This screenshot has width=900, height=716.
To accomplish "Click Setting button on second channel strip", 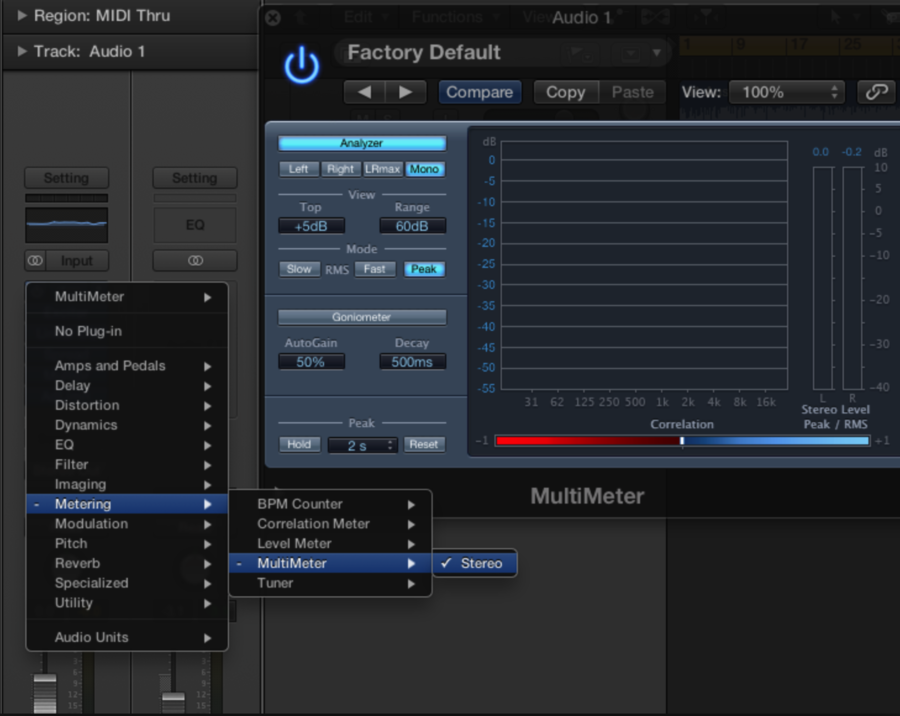I will [x=195, y=178].
